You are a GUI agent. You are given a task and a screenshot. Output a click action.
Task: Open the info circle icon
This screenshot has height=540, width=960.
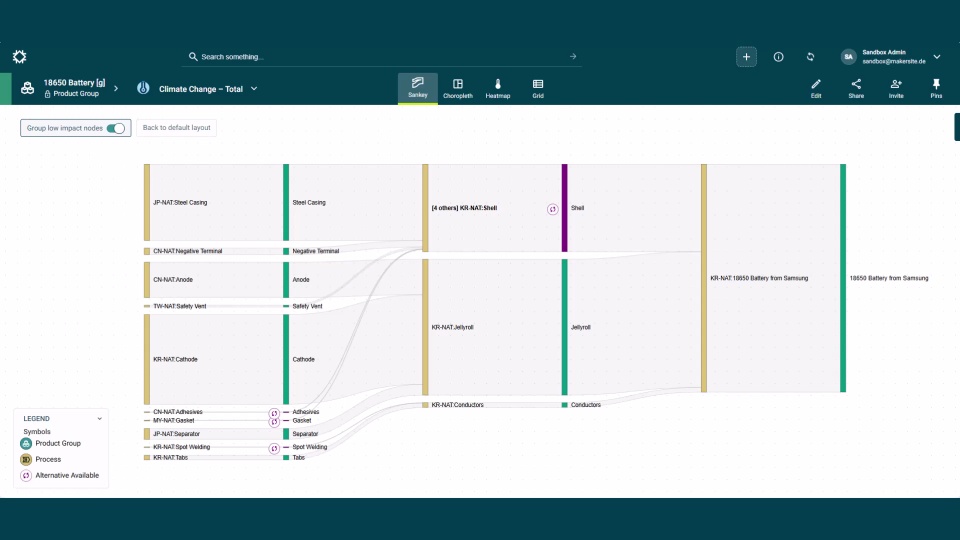click(x=779, y=57)
